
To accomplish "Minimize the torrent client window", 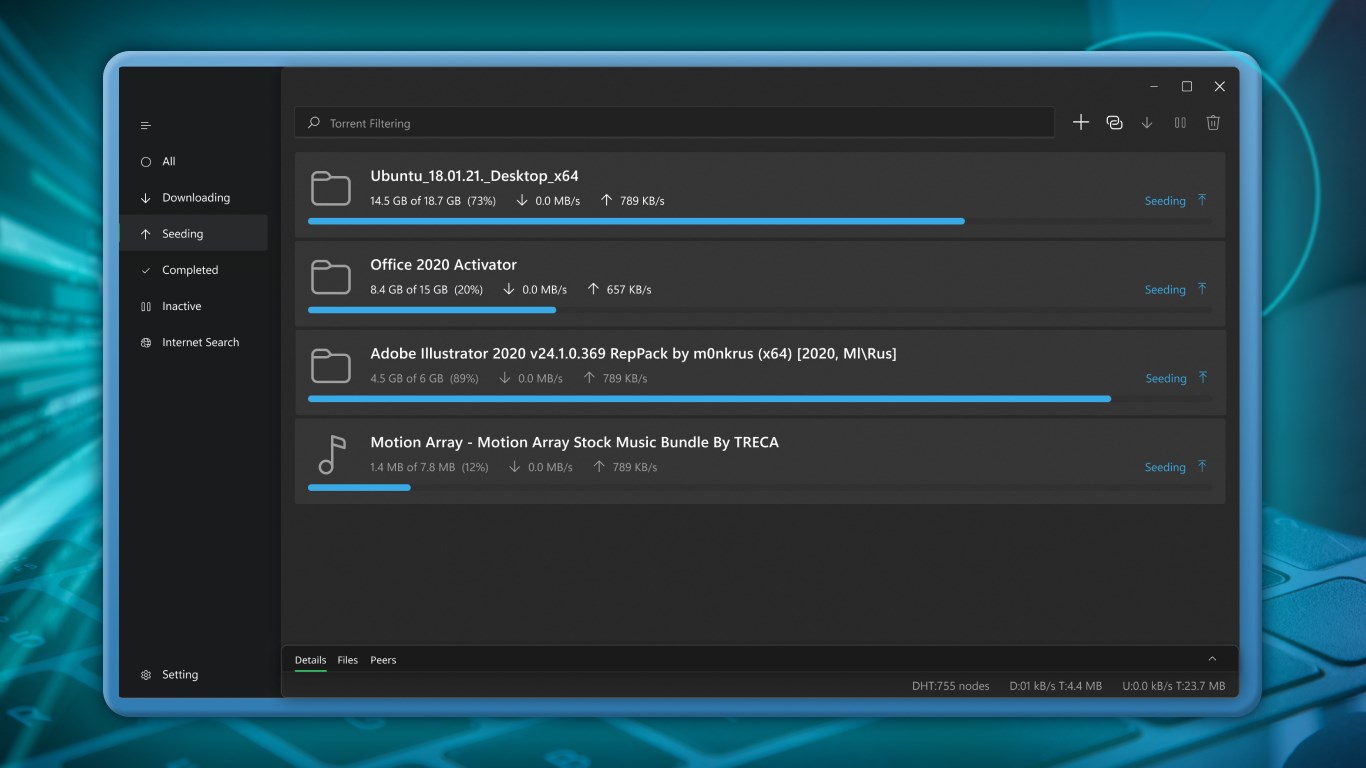I will coord(1154,87).
